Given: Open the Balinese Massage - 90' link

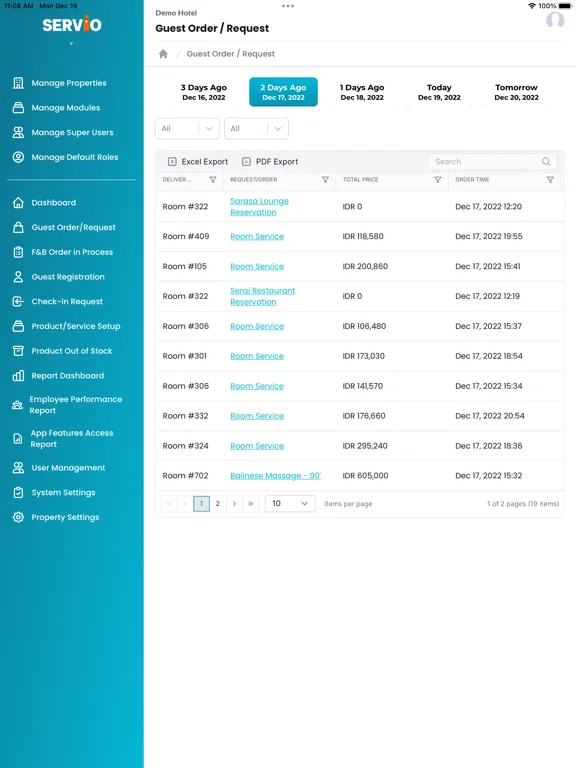Looking at the screenshot, I should pos(275,476).
